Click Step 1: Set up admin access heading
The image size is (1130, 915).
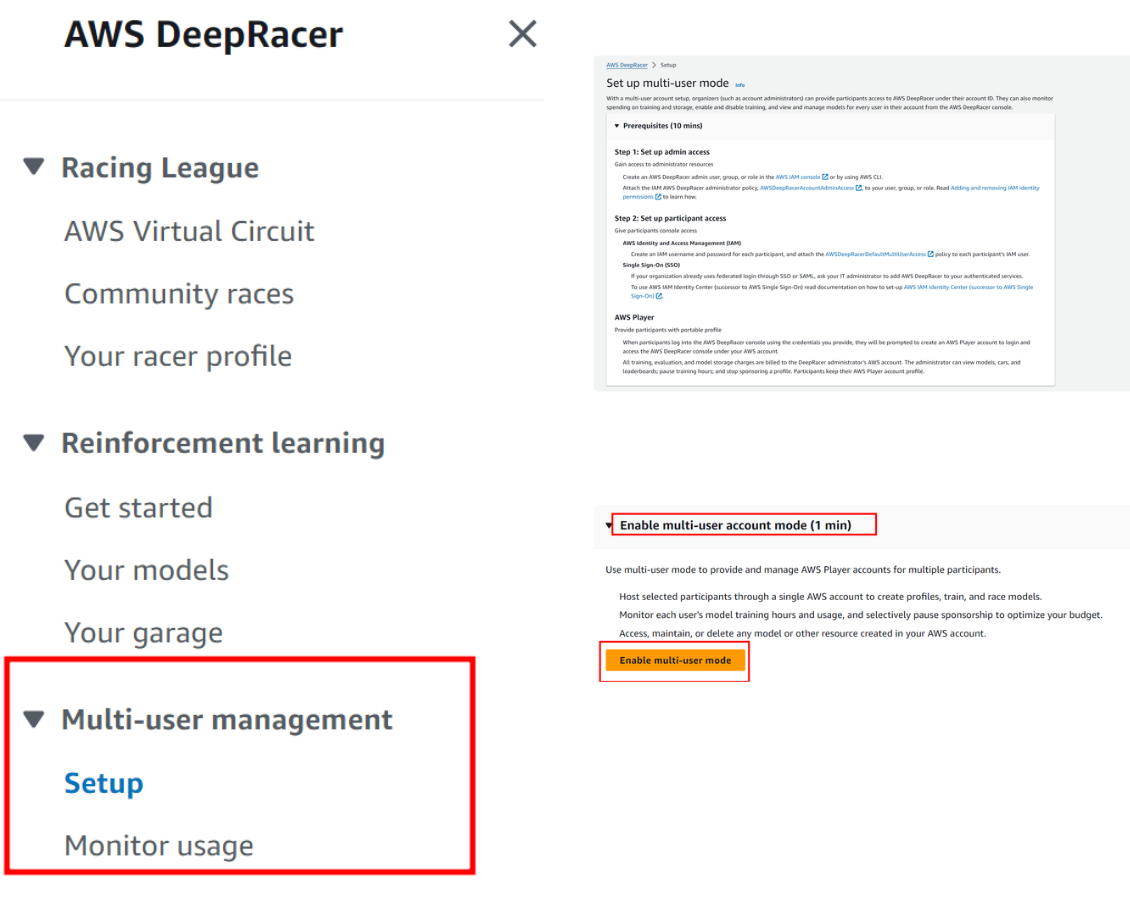[x=662, y=152]
